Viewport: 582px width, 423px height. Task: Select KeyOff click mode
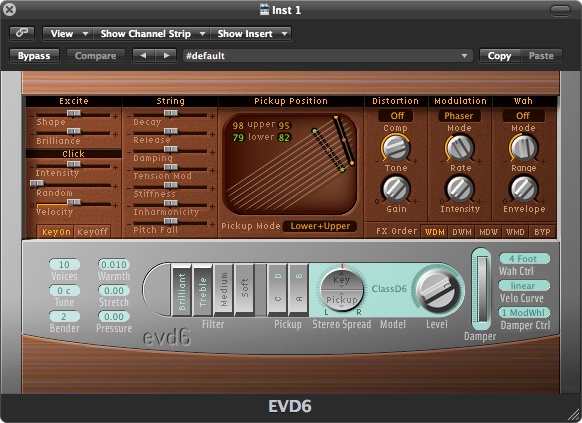(x=92, y=232)
